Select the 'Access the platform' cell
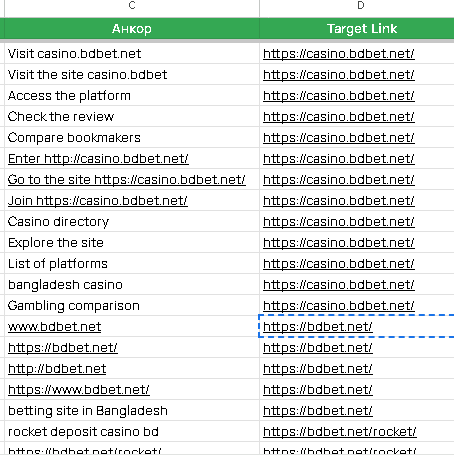 click(132, 96)
